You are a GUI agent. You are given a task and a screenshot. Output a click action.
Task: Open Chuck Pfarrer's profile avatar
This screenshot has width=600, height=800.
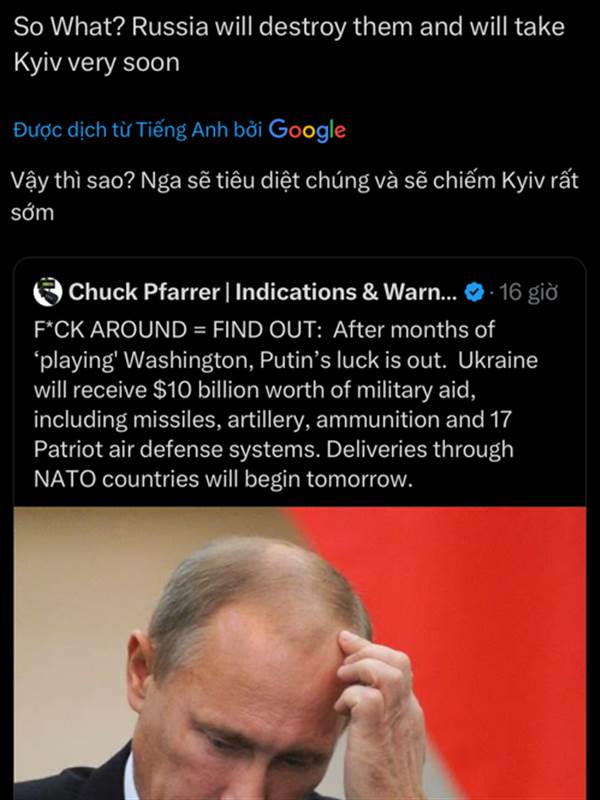click(x=48, y=292)
